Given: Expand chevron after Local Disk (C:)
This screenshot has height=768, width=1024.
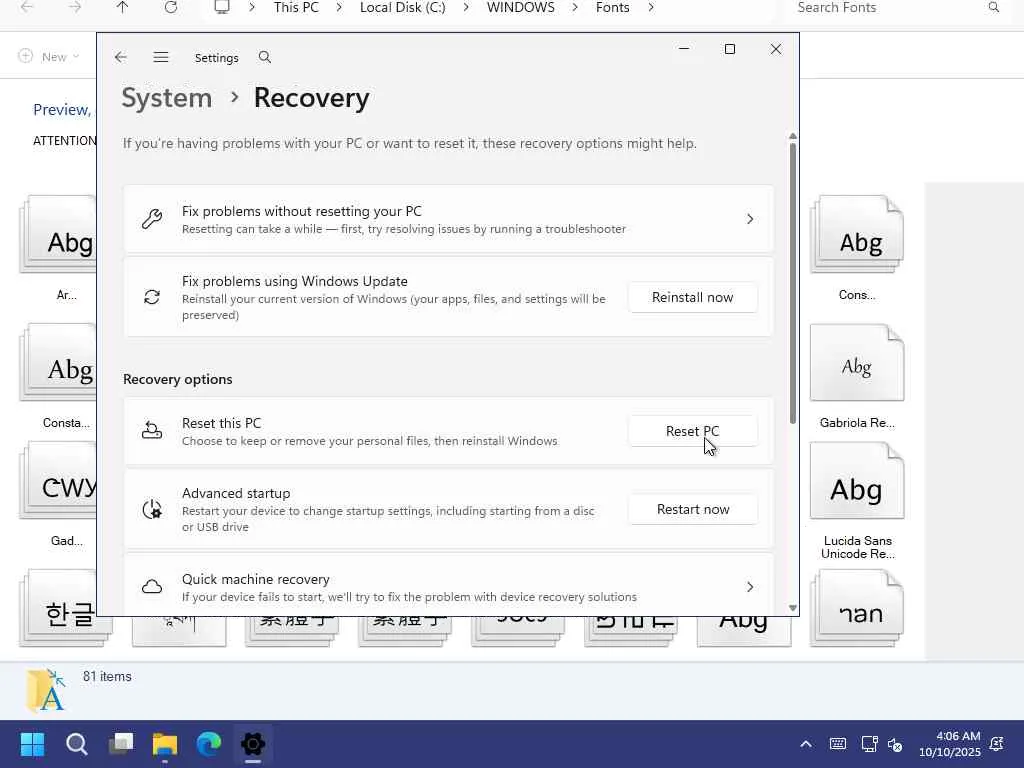Looking at the screenshot, I should [466, 7].
